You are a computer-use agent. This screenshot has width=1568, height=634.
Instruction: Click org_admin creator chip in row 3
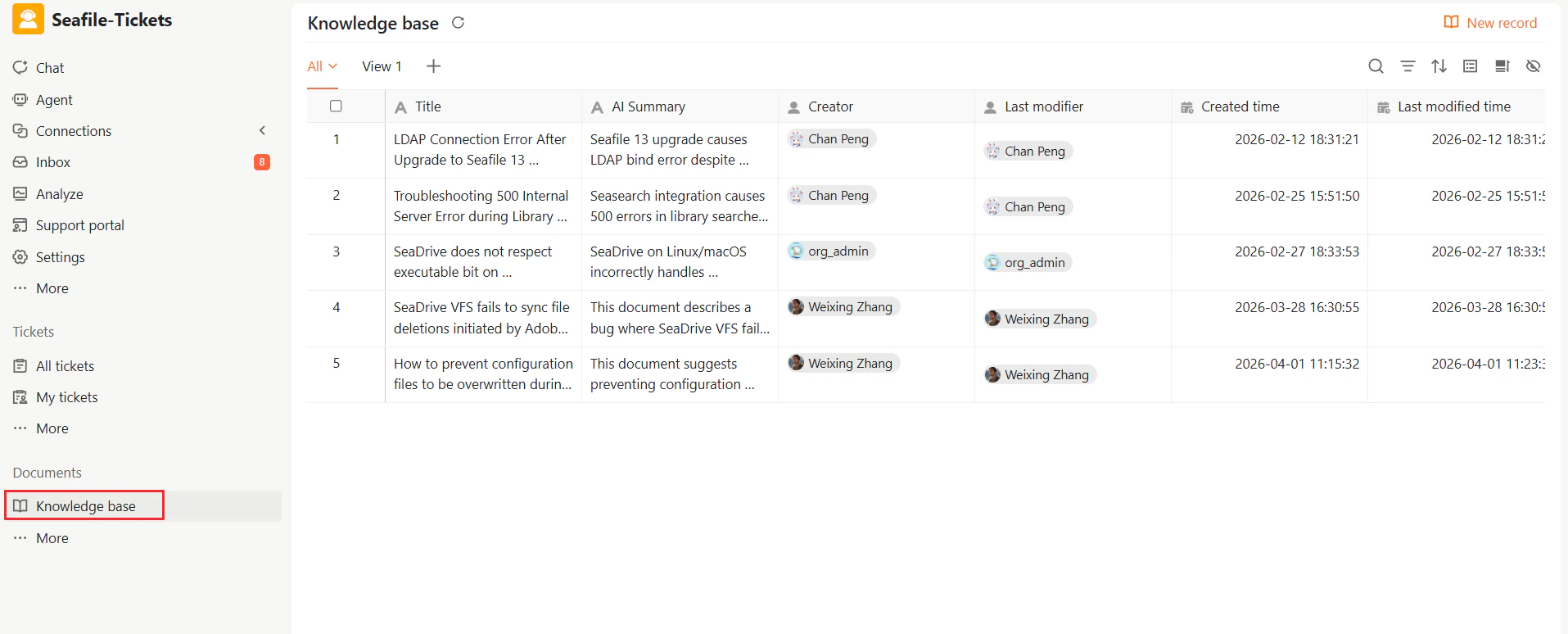(x=831, y=251)
